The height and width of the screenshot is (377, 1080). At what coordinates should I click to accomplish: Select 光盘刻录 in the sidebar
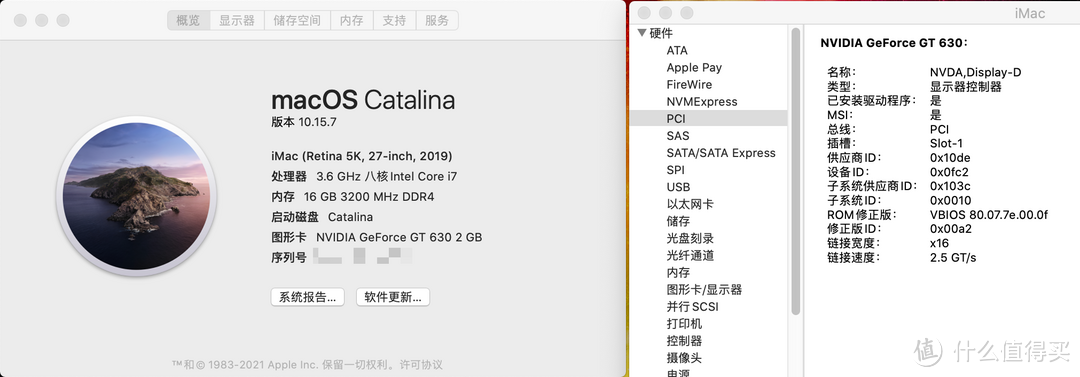690,238
